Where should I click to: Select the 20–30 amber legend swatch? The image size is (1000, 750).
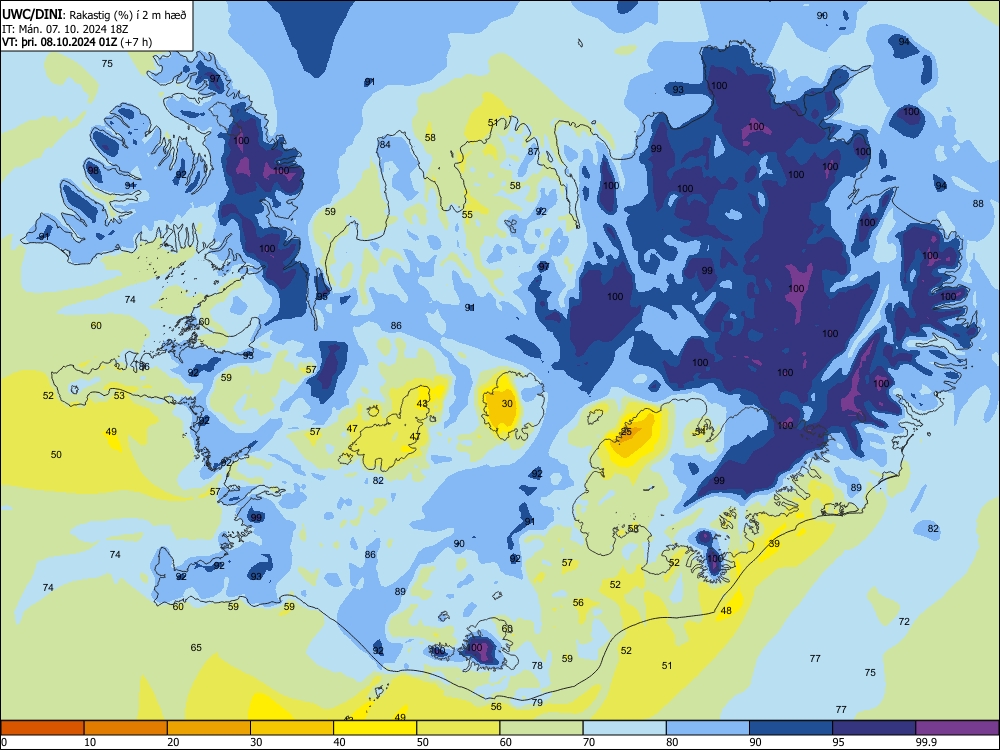click(209, 728)
